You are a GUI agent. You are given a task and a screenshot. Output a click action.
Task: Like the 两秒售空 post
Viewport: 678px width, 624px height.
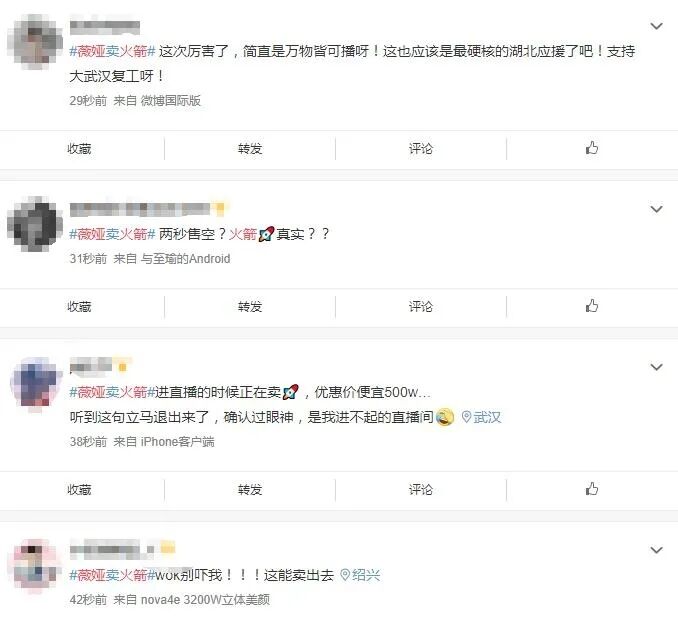[x=592, y=306]
